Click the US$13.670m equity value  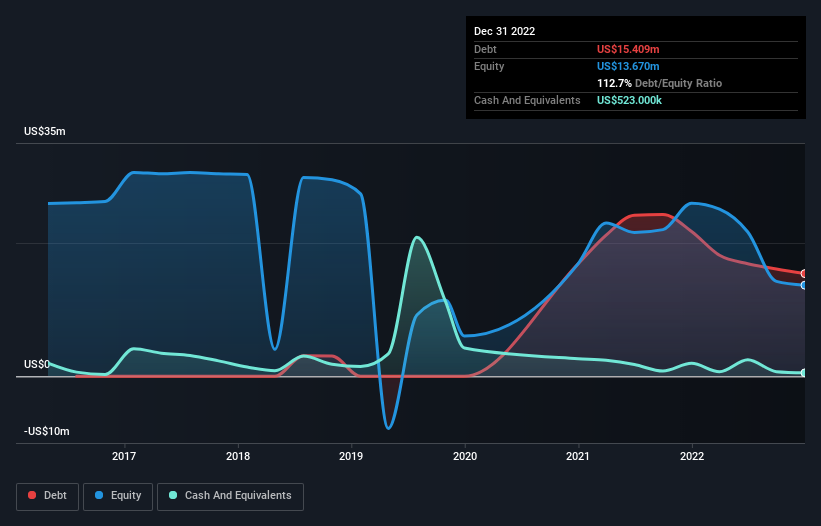628,66
